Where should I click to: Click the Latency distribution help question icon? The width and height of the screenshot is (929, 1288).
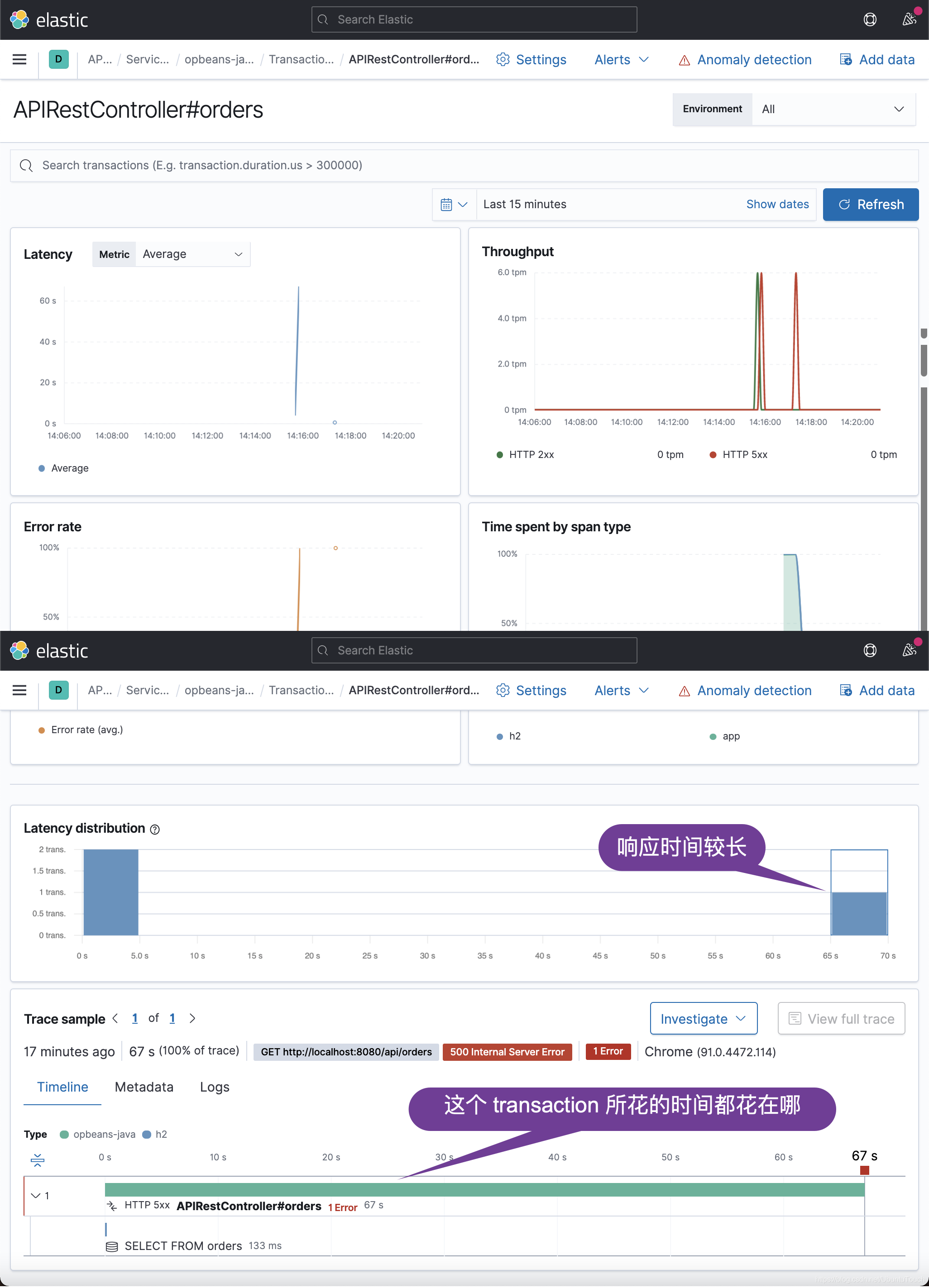155,830
